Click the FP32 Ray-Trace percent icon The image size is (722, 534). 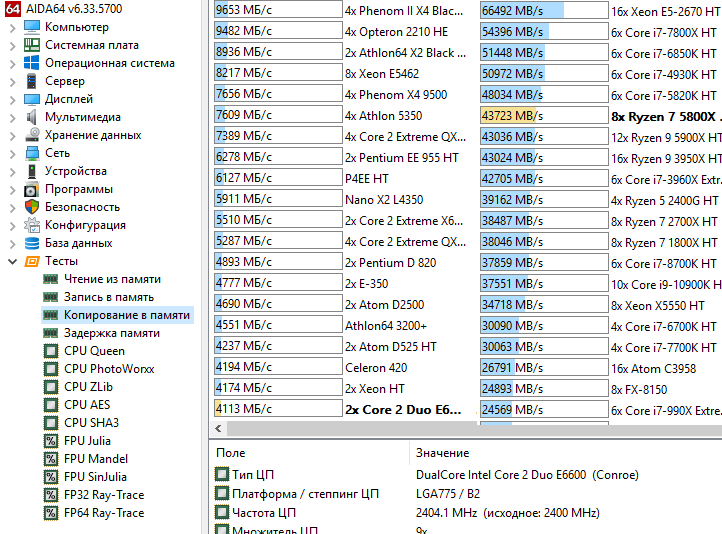click(51, 495)
